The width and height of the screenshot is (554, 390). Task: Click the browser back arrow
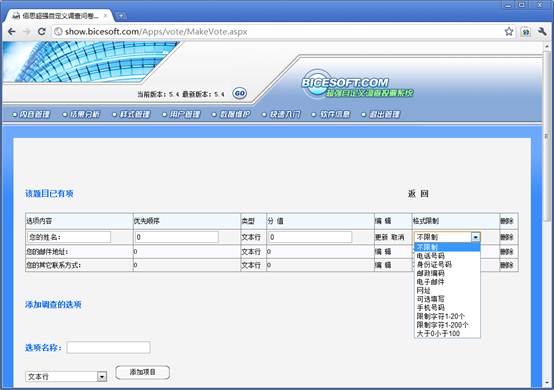pos(12,32)
